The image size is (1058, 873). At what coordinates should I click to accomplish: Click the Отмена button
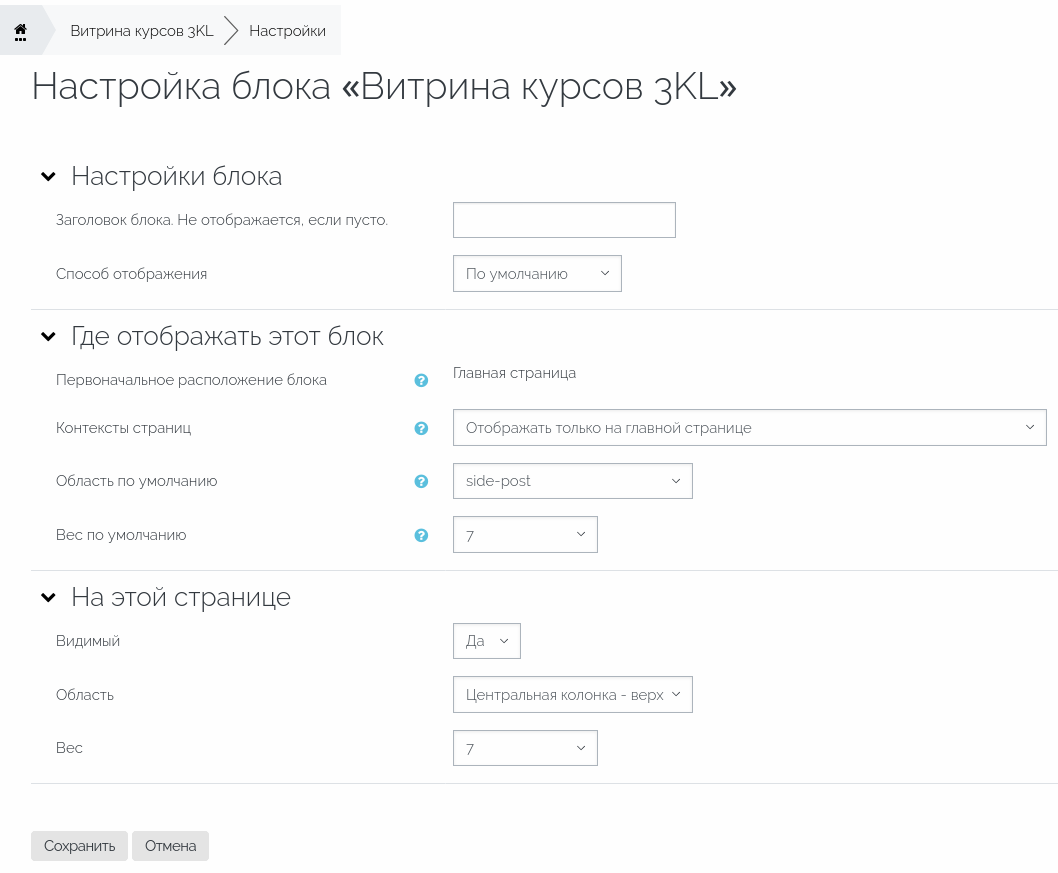point(170,846)
